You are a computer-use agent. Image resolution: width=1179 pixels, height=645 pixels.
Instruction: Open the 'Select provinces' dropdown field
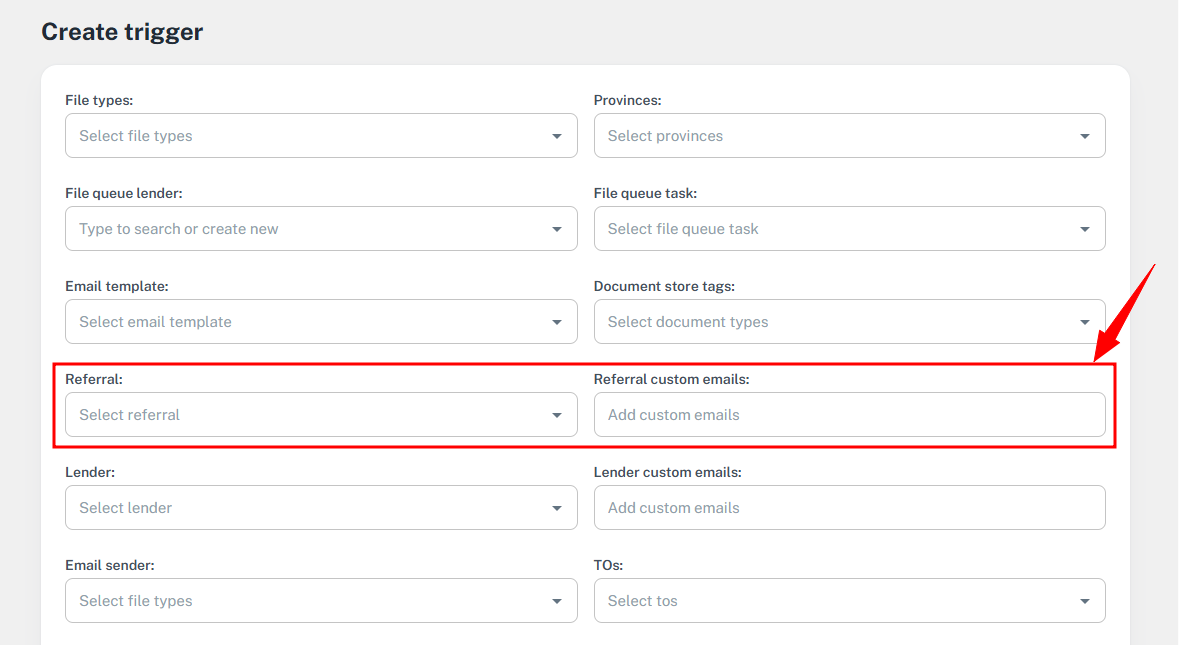tap(830, 136)
